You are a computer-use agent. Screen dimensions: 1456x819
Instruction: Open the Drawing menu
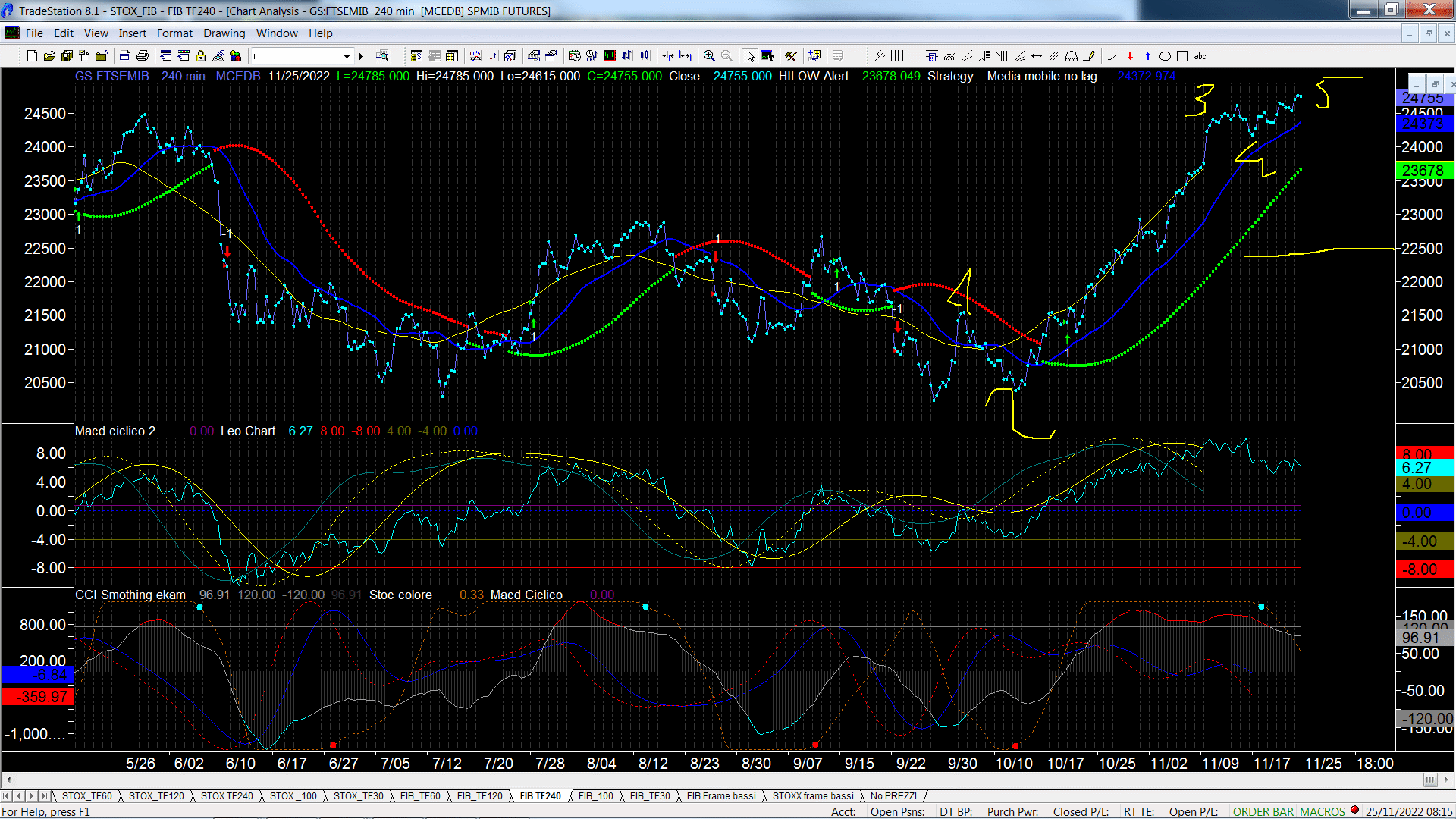pos(224,33)
